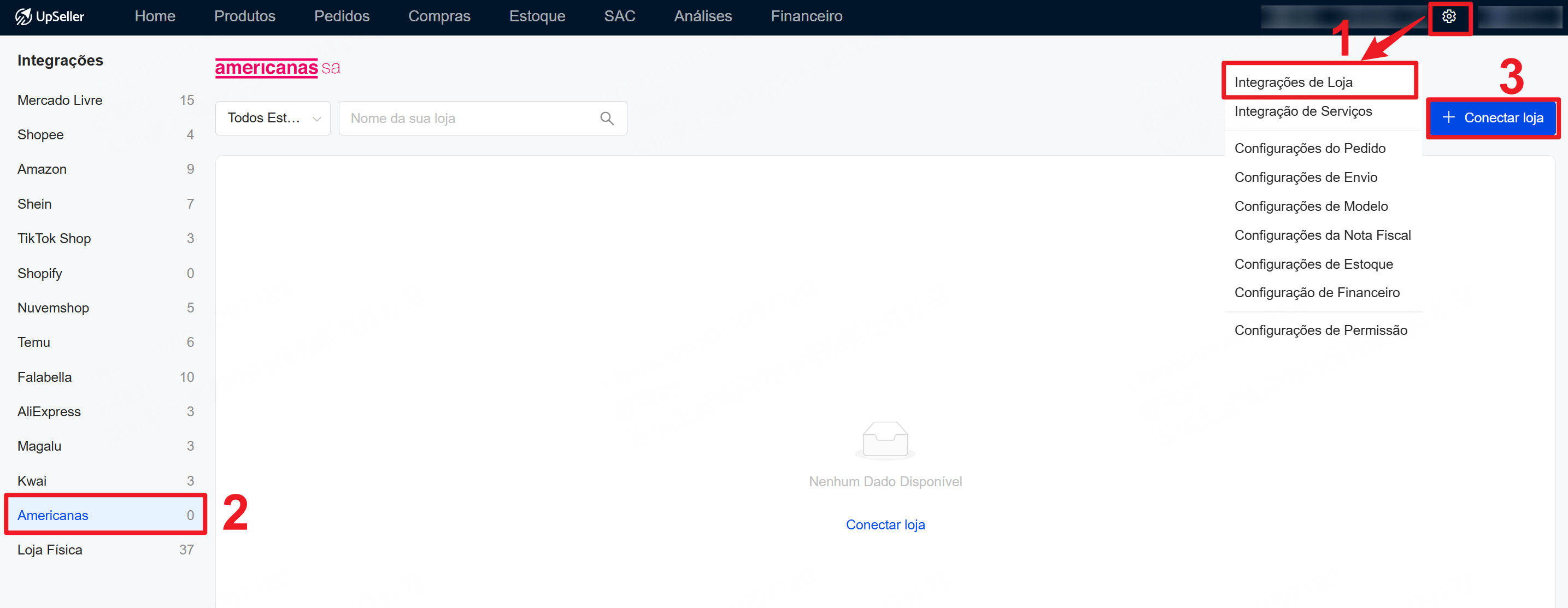Click the Nome da sua loja field
The height and width of the screenshot is (608, 1568).
[469, 118]
